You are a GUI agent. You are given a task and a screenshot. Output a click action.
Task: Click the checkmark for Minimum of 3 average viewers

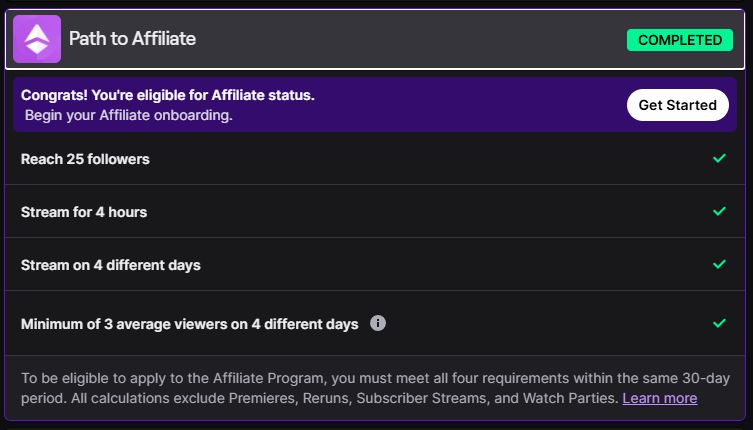(719, 323)
